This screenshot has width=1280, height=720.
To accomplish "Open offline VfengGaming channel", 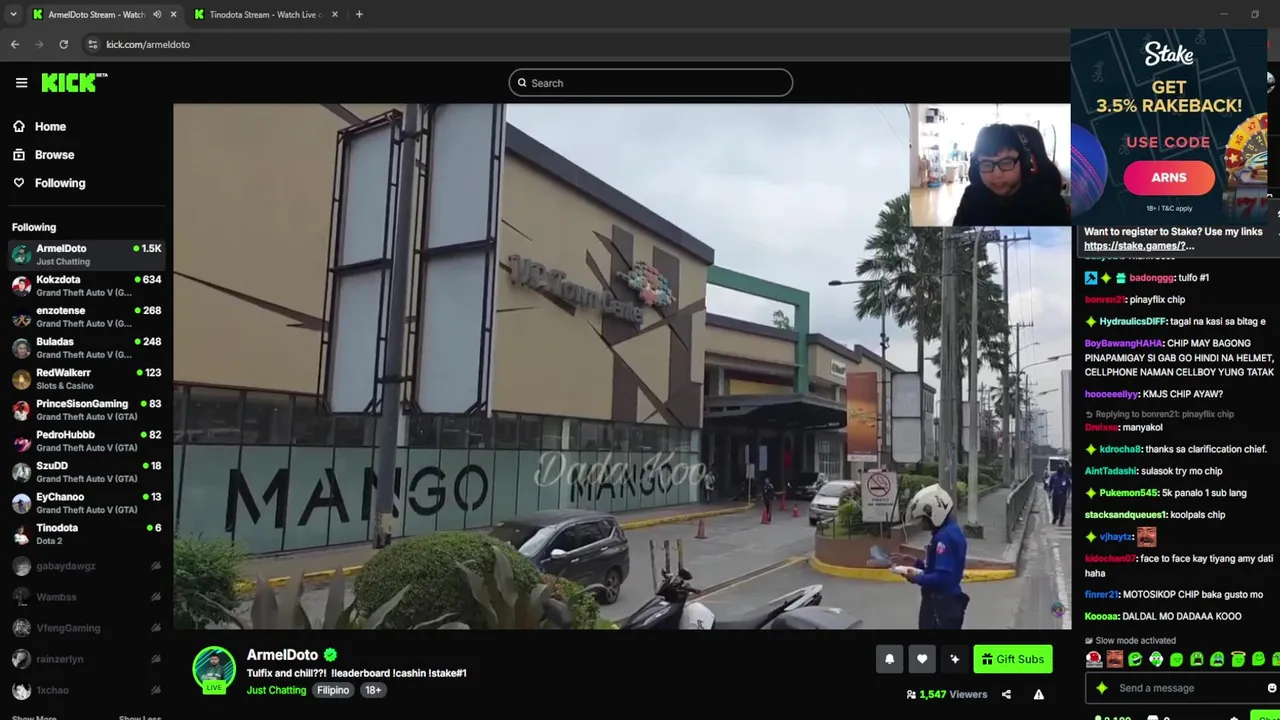I will point(86,628).
